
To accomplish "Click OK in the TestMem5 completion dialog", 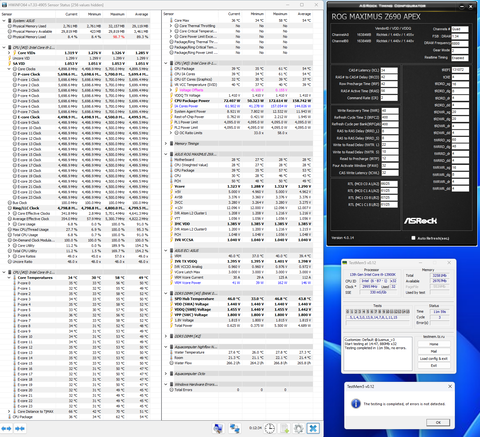I will (438, 422).
